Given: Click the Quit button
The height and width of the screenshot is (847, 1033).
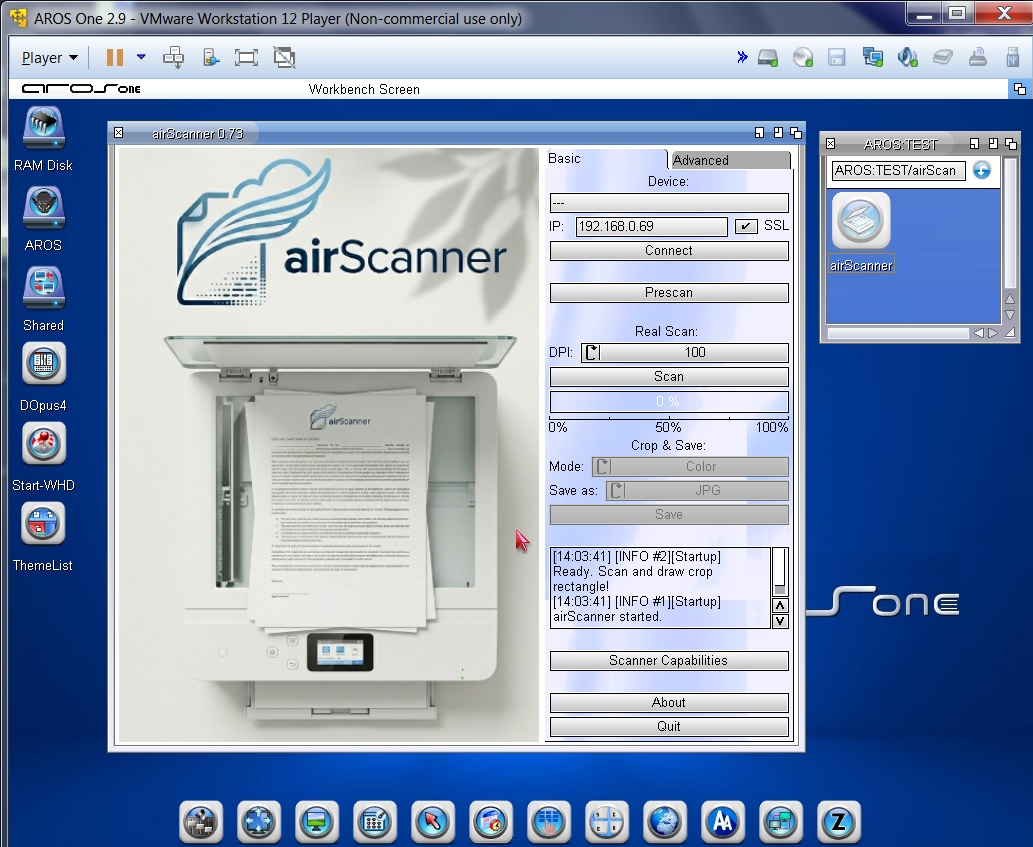Looking at the screenshot, I should point(669,726).
